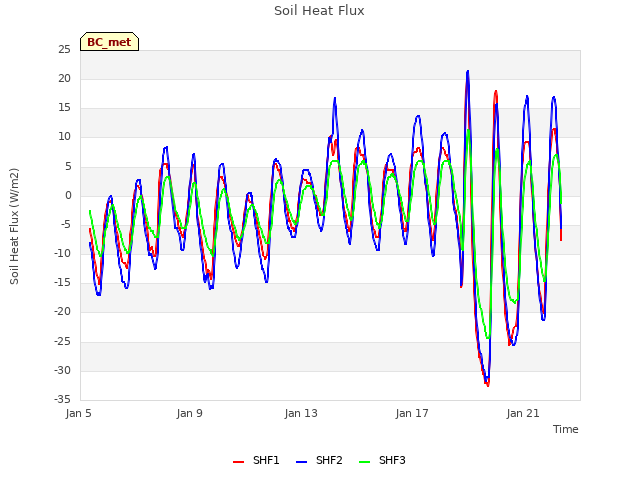This screenshot has width=640, height=480.
Task: Toggle the SHF1 series in legend
Action: tap(256, 460)
